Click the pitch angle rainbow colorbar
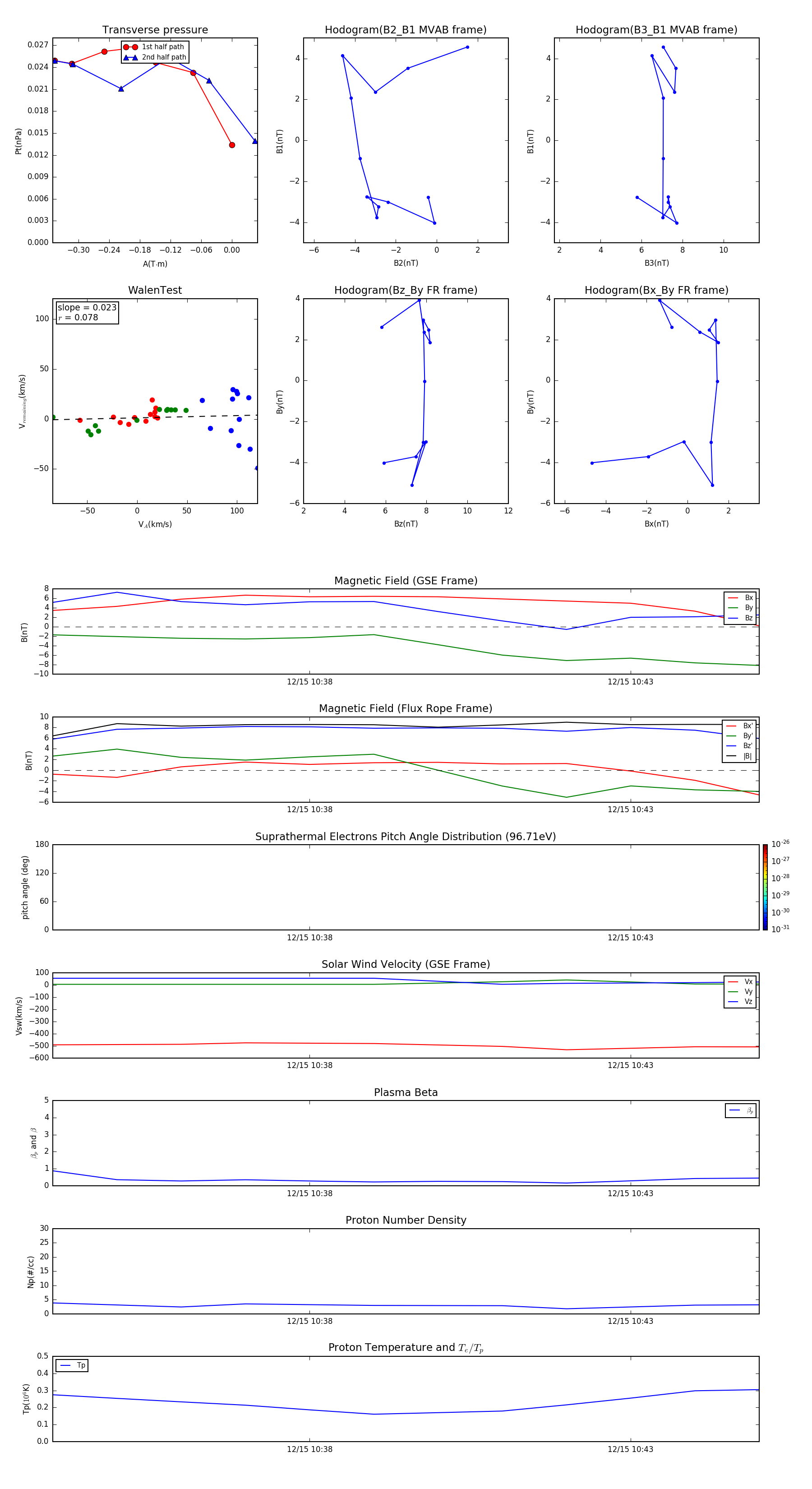812x1489 pixels. [765, 887]
